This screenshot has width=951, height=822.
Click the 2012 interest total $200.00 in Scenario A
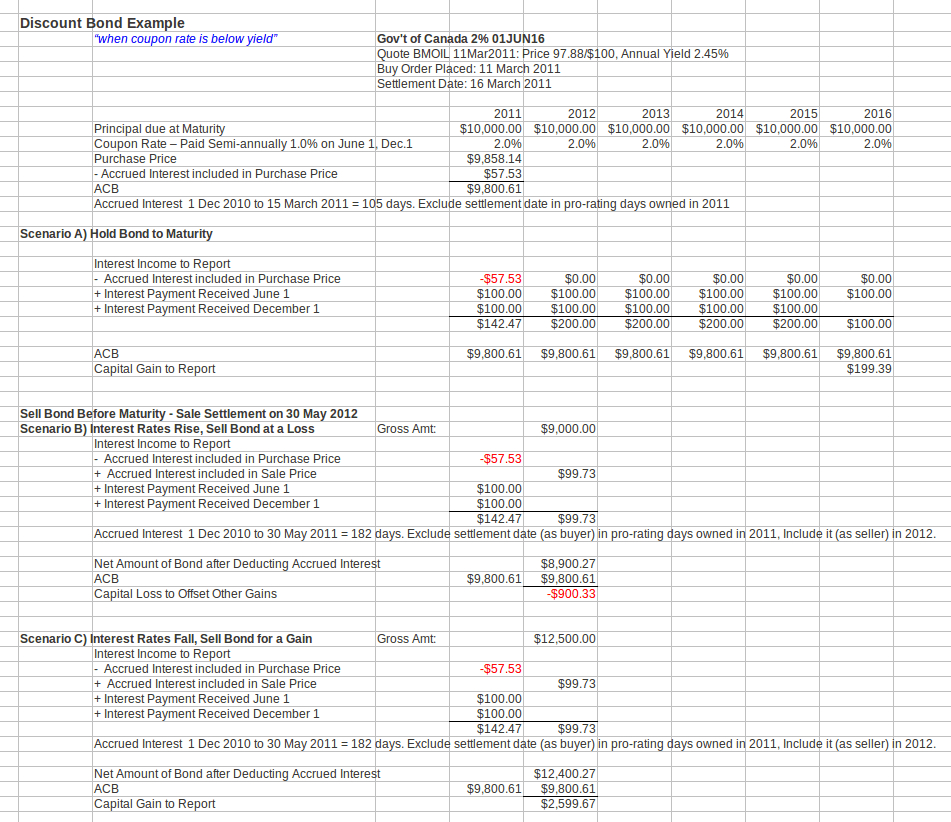(x=573, y=324)
